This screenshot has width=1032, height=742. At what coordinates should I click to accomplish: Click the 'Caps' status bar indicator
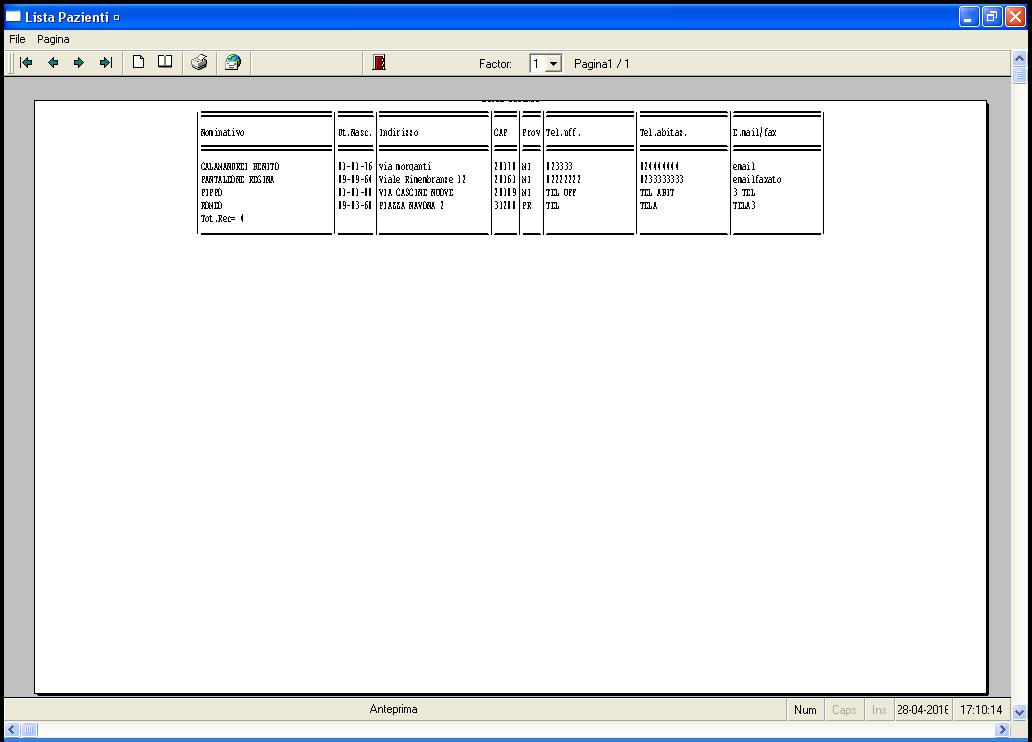point(844,710)
